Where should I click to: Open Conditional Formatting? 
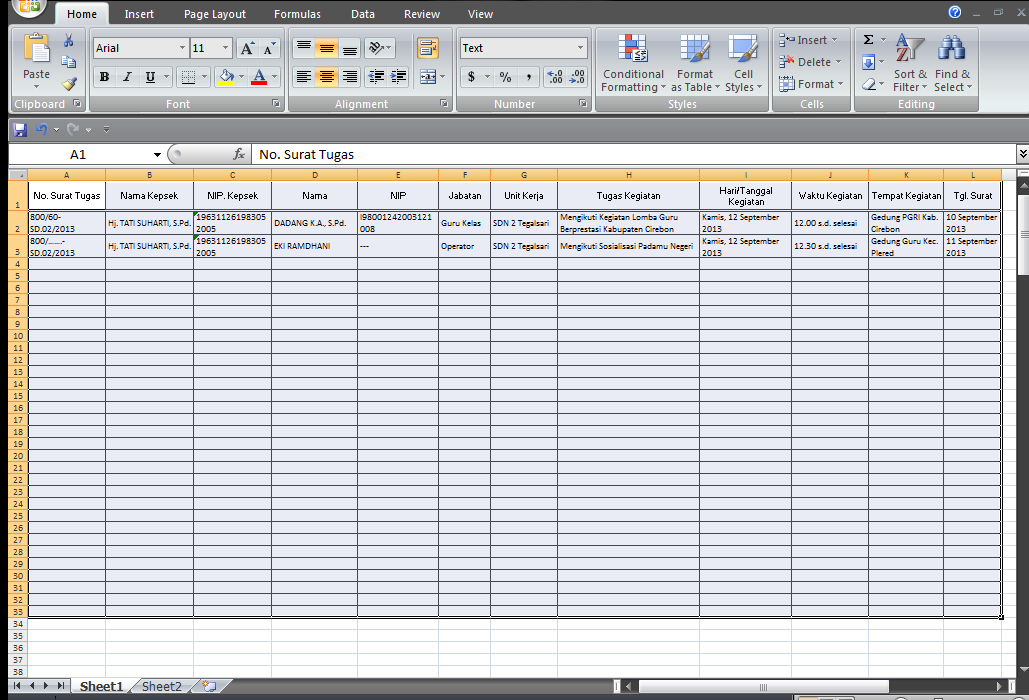pos(632,62)
